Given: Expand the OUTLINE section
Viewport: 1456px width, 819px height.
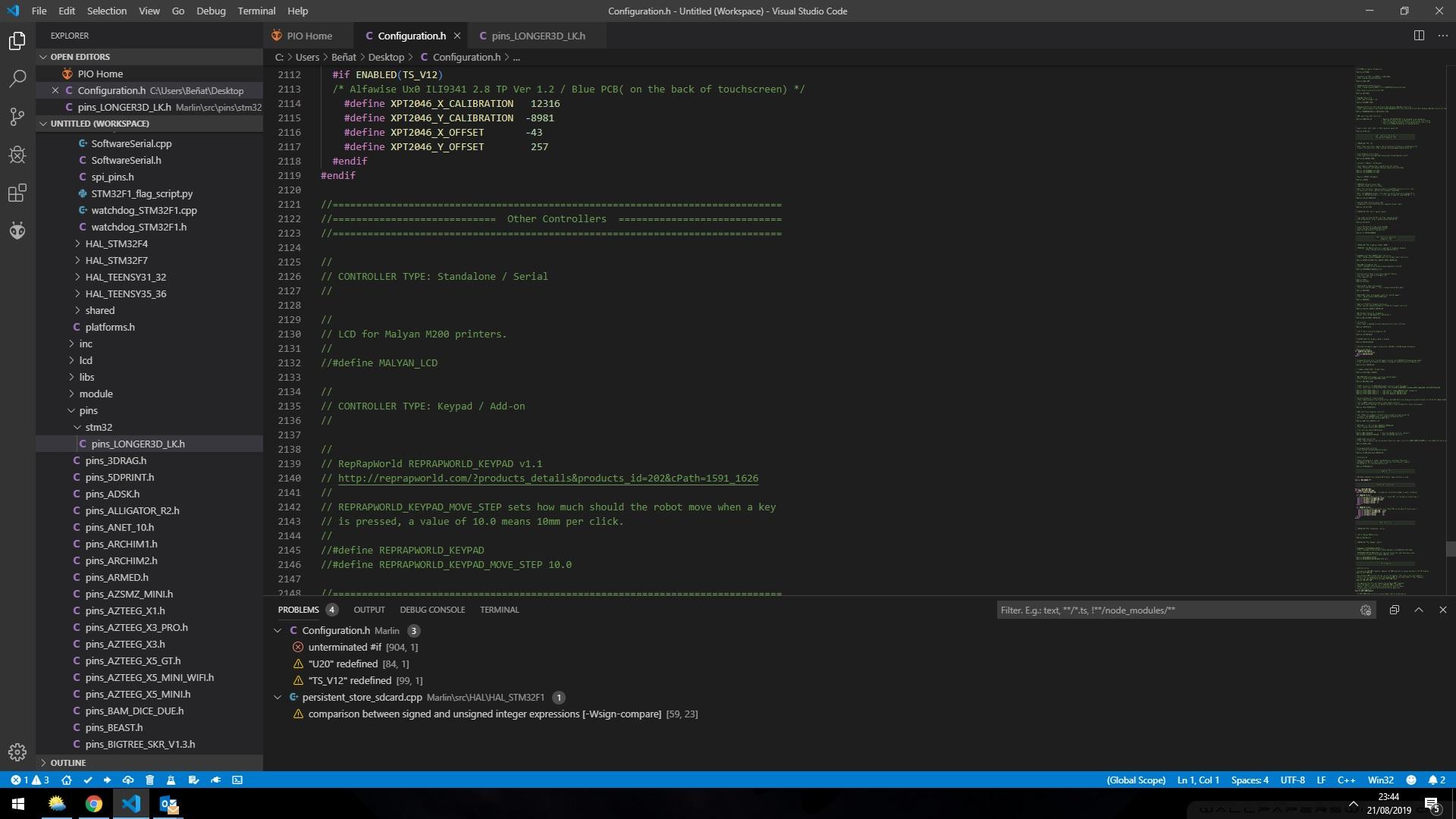Looking at the screenshot, I should [67, 762].
